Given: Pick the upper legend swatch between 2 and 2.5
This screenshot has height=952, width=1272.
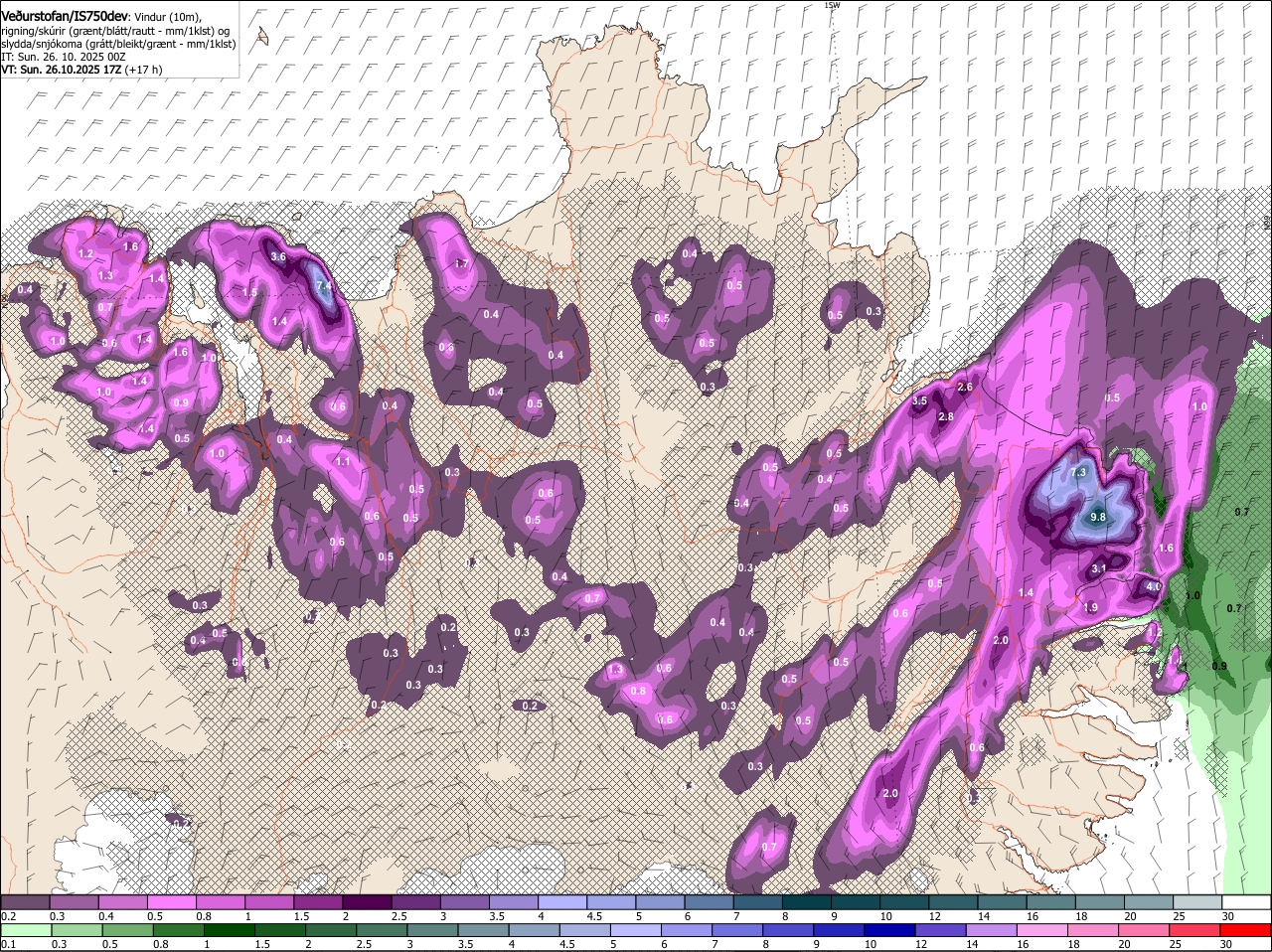Looking at the screenshot, I should (369, 901).
